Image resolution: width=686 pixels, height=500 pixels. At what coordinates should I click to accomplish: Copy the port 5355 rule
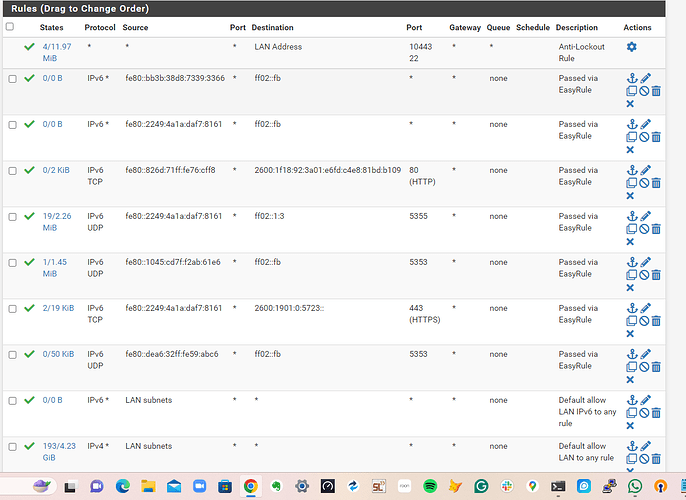[x=631, y=229]
